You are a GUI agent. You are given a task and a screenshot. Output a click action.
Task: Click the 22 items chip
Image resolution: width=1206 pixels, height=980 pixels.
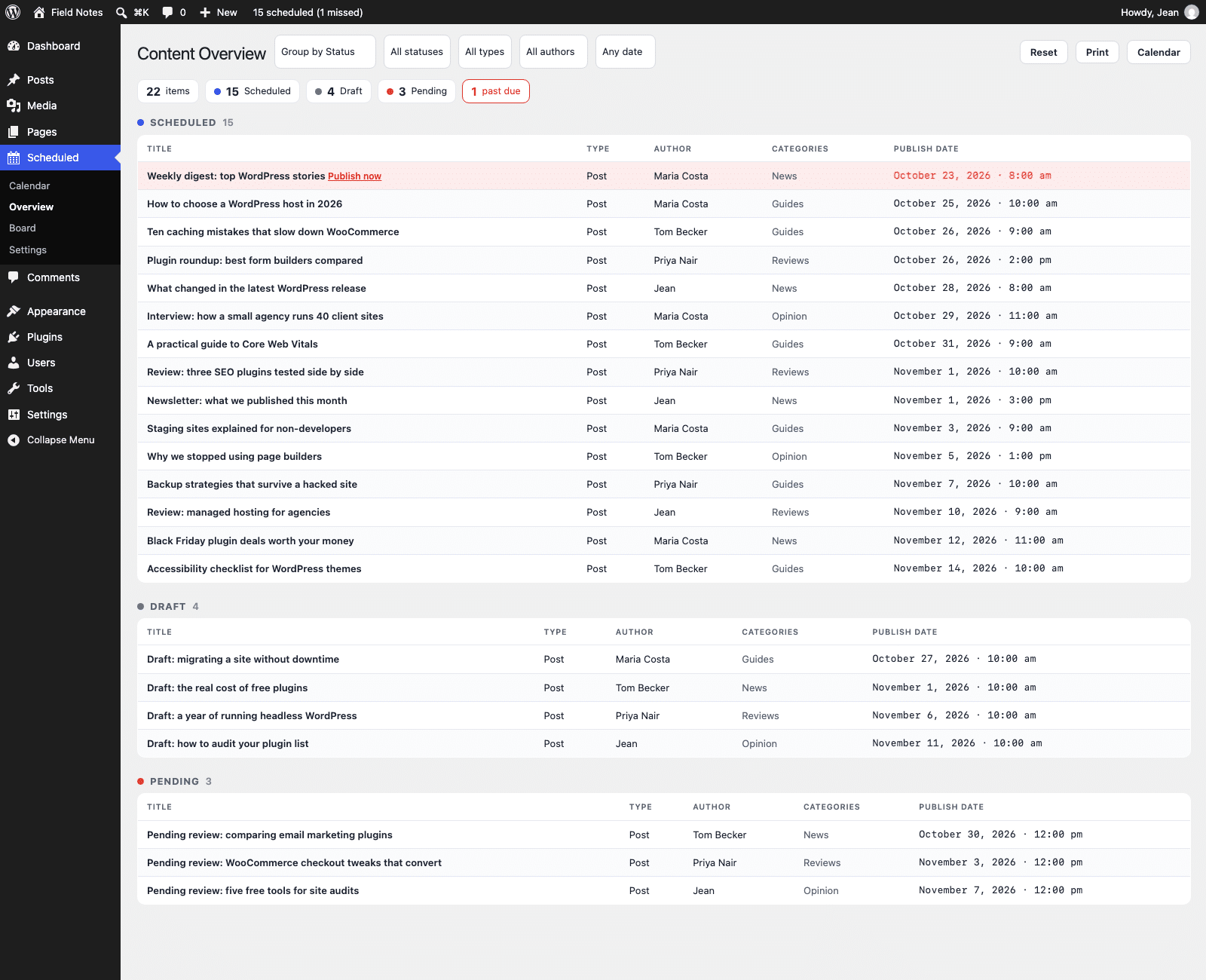tap(168, 91)
